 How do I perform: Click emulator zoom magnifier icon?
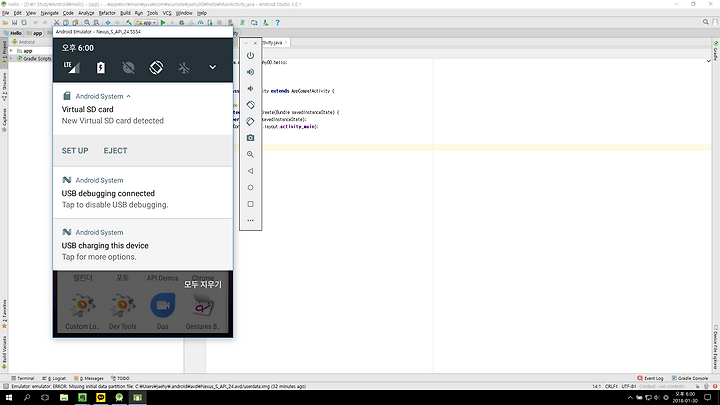[250, 154]
